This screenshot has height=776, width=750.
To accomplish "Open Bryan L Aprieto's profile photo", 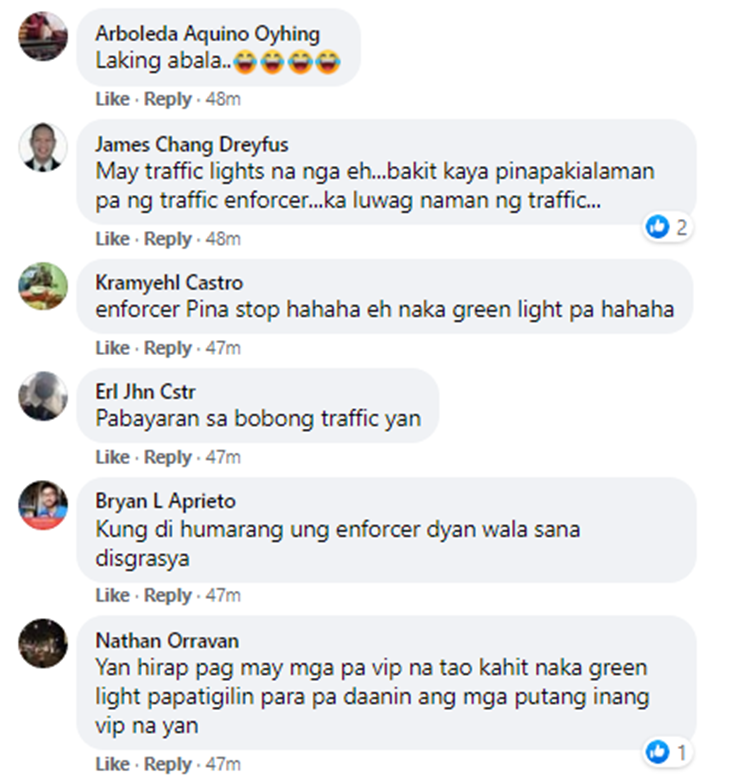I will (x=43, y=505).
